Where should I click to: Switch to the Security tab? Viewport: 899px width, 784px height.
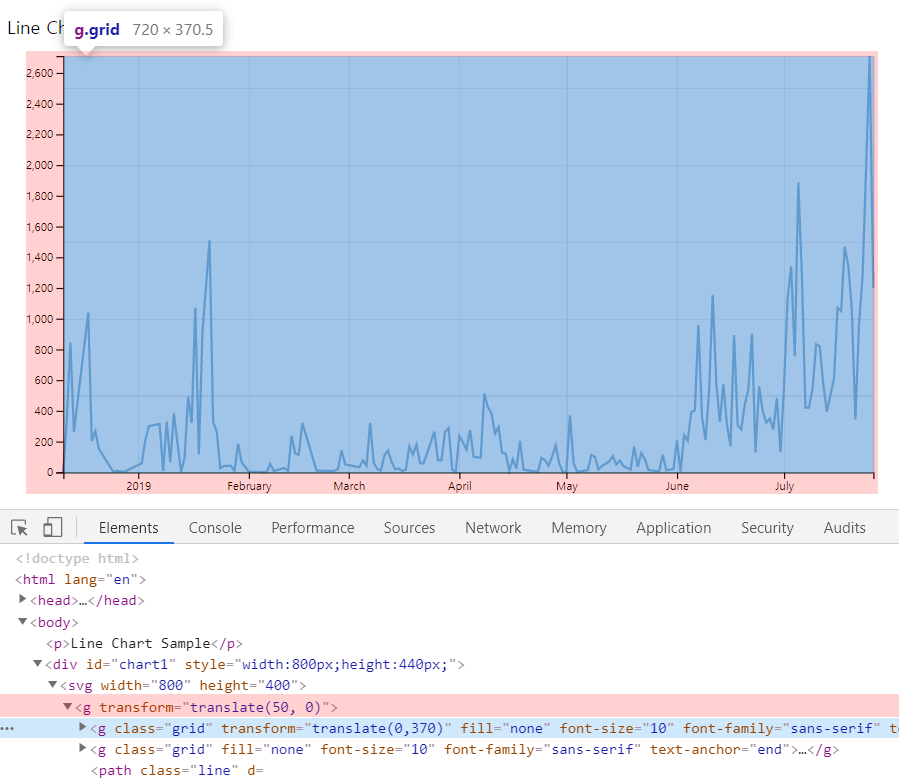pyautogui.click(x=767, y=528)
